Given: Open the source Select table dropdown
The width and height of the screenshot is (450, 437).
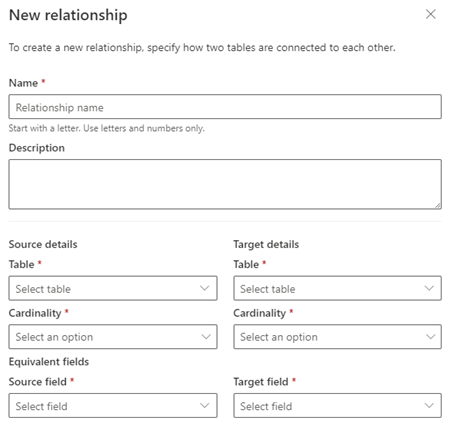Looking at the screenshot, I should tap(113, 288).
